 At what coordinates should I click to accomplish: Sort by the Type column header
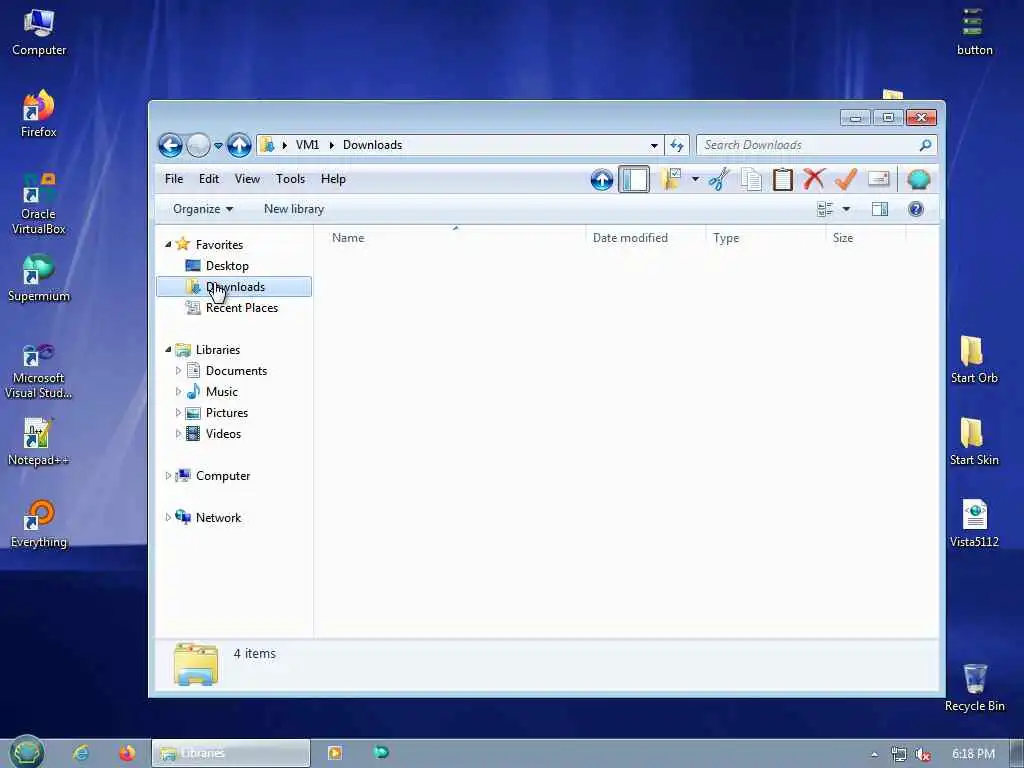765,238
